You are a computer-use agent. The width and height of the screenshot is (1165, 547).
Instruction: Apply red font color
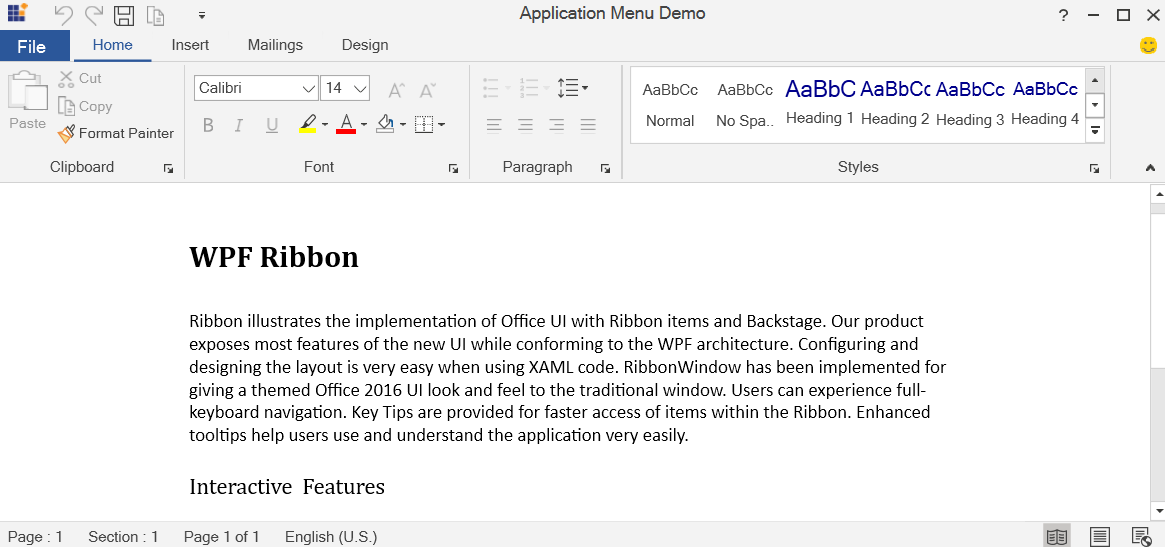tap(346, 123)
